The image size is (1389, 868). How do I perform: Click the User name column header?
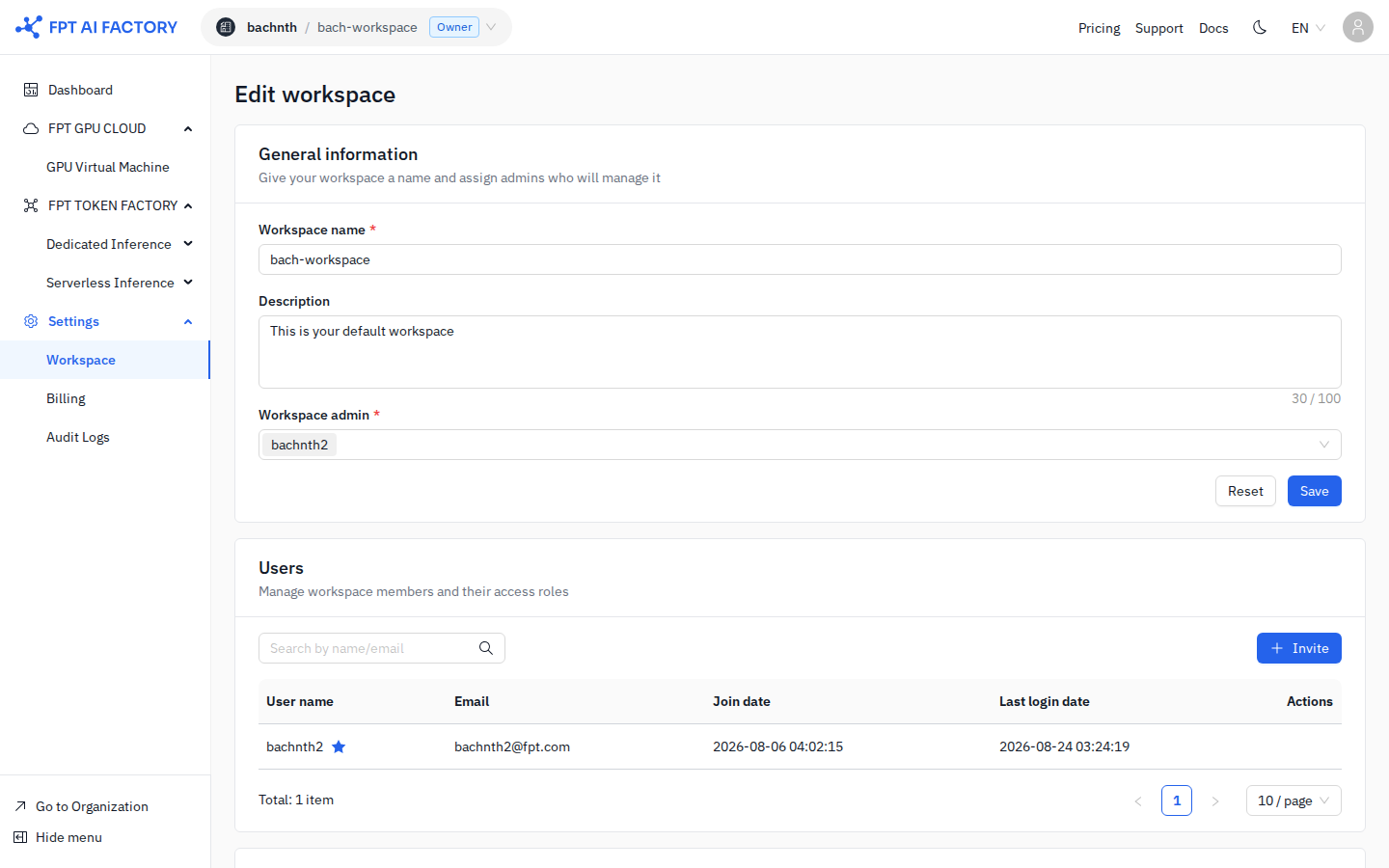coord(300,701)
